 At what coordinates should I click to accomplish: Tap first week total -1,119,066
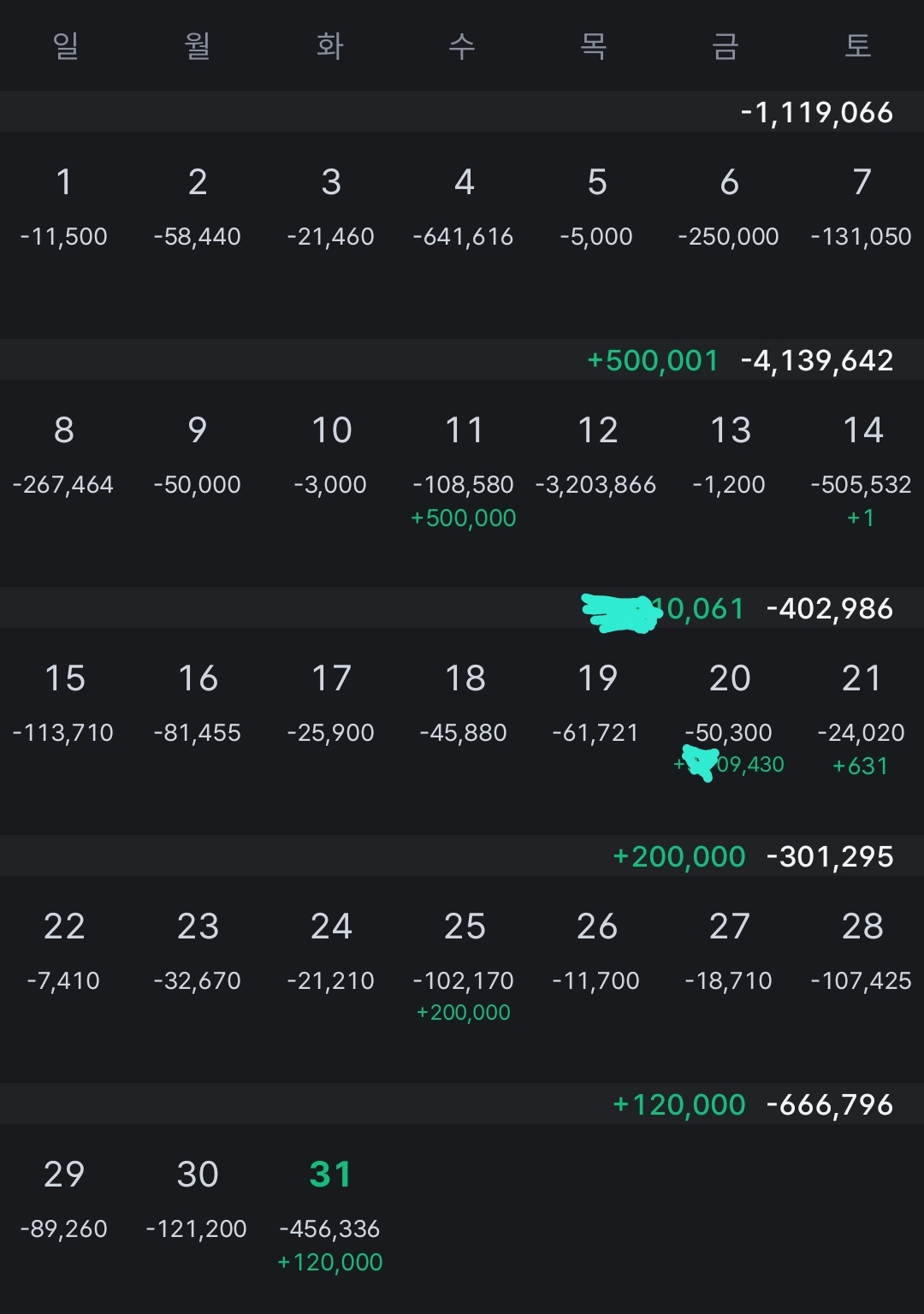[817, 112]
